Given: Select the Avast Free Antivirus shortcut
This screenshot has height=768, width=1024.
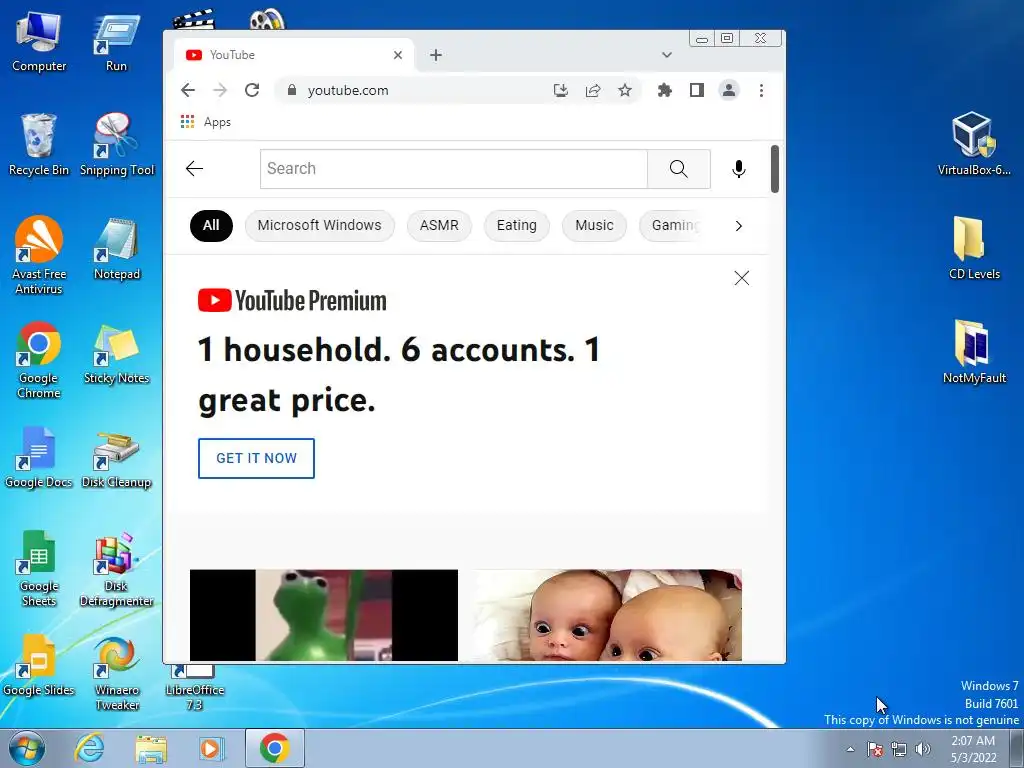Looking at the screenshot, I should 39,256.
